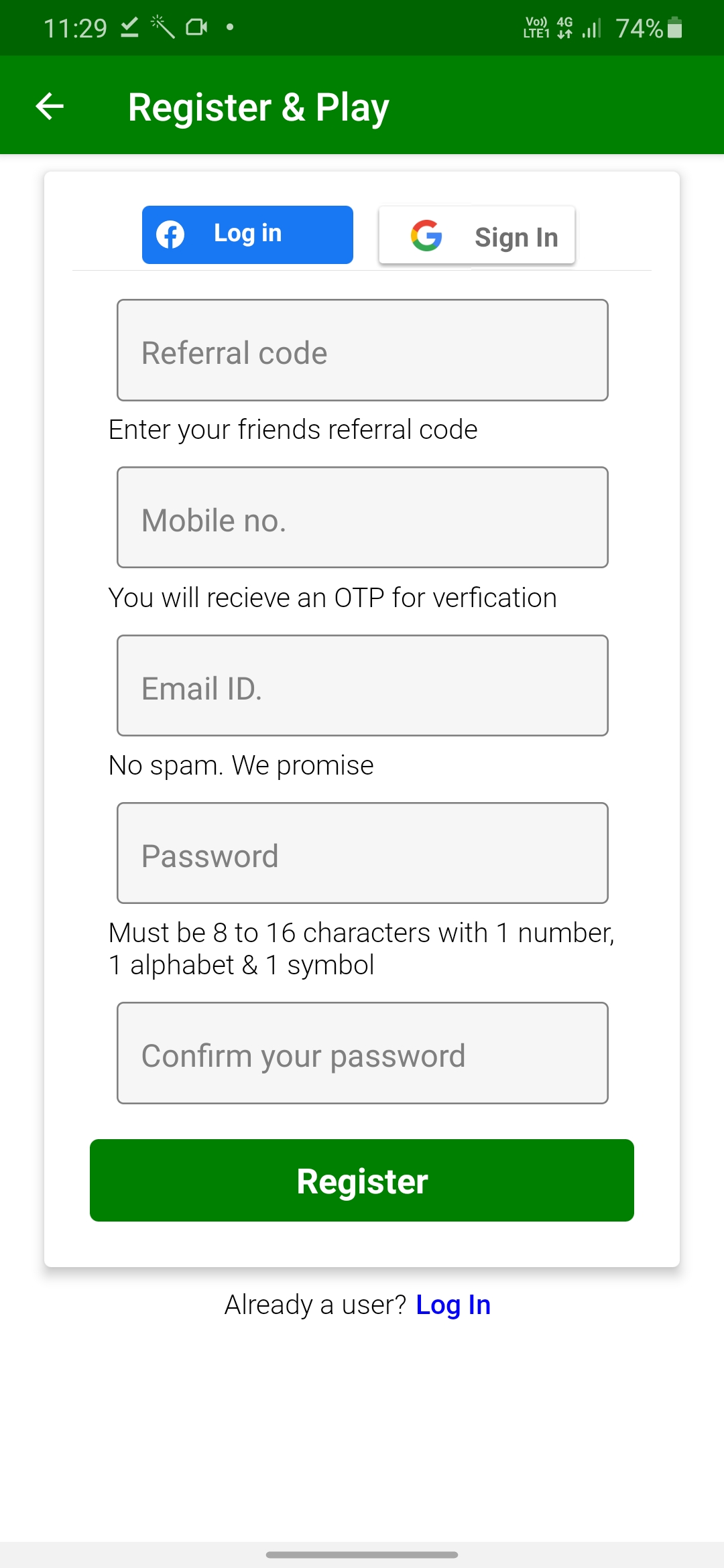Tap the bottom navigation gesture bar
The height and width of the screenshot is (1568, 724).
(x=362, y=1555)
